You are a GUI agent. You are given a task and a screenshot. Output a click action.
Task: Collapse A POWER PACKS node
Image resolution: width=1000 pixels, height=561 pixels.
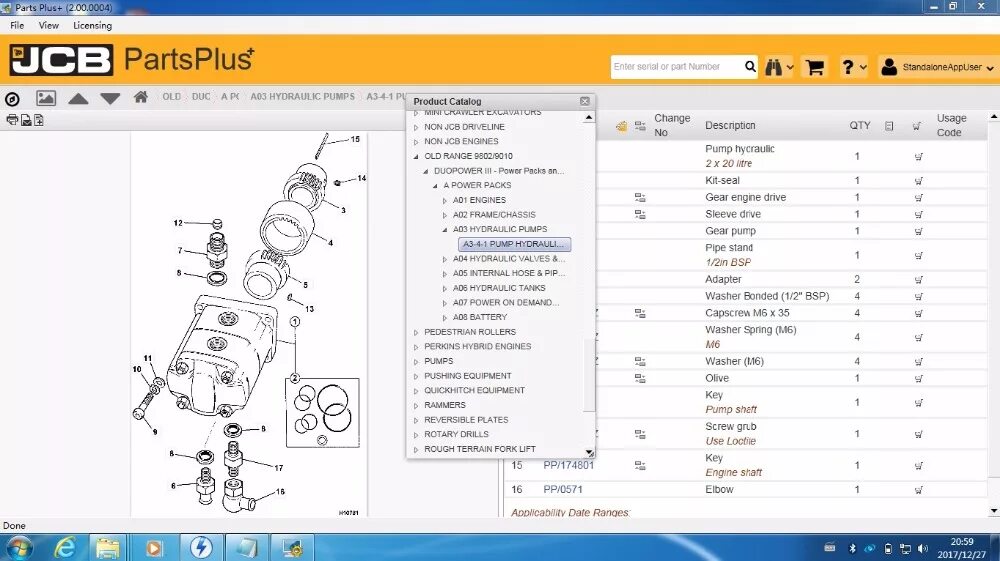(435, 186)
